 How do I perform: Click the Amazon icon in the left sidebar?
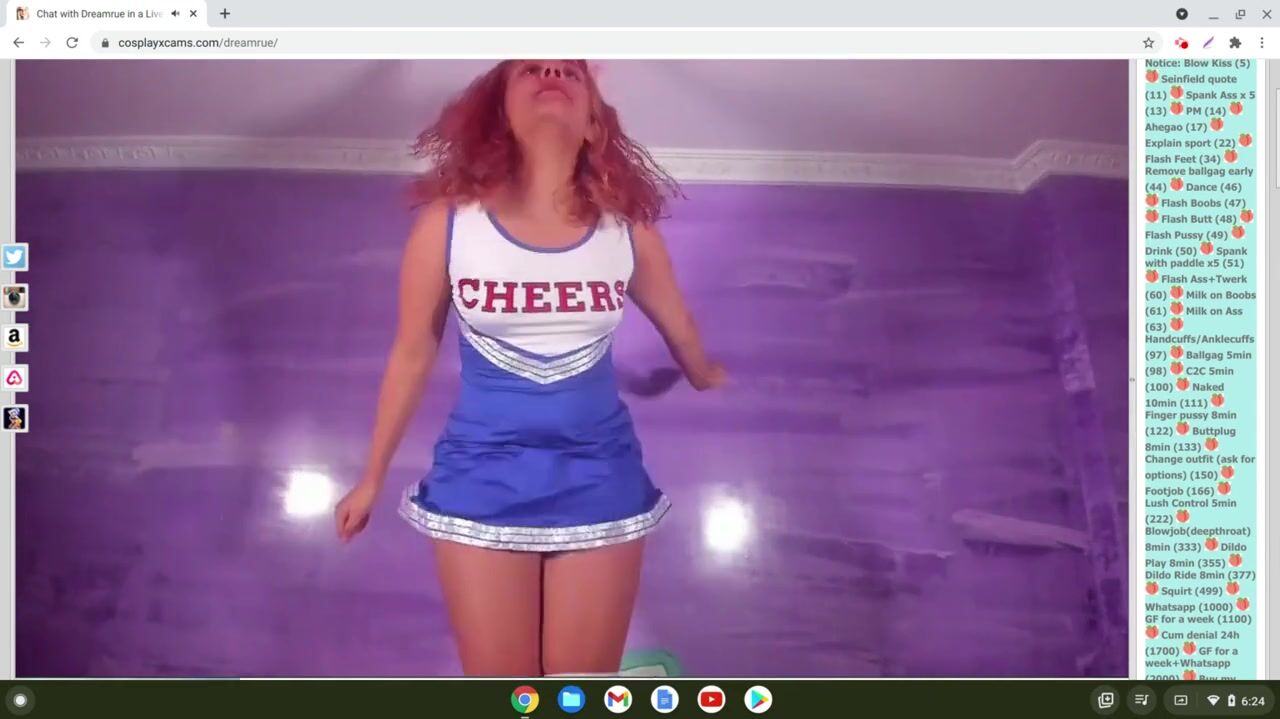coord(14,338)
